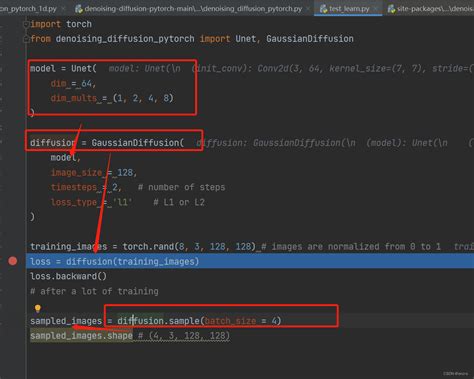This screenshot has width=474, height=379.
Task: Click '# images are normalized from 0 to 1' comment
Action: coord(351,247)
